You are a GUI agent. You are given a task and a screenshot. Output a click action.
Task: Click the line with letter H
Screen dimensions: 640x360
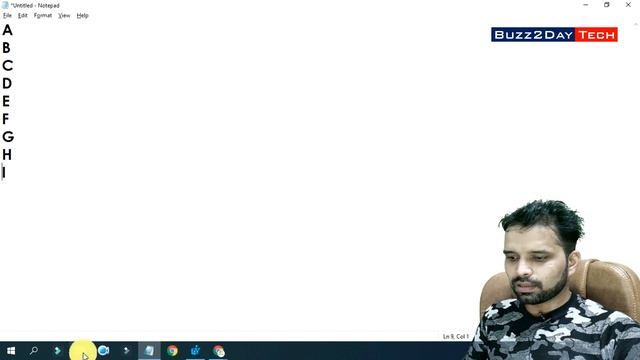pos(7,155)
